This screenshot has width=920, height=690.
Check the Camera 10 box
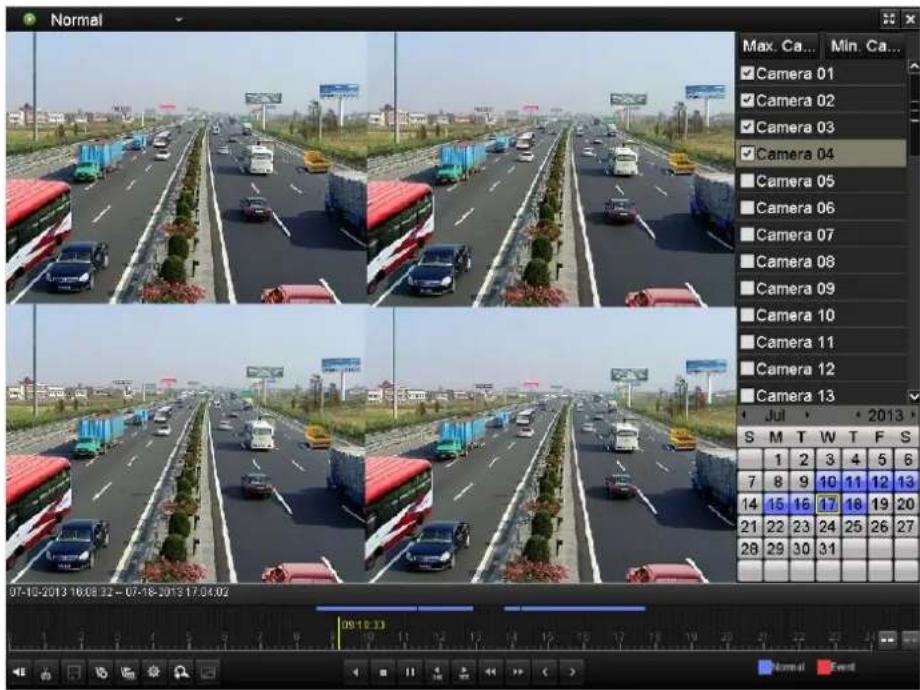pos(747,315)
